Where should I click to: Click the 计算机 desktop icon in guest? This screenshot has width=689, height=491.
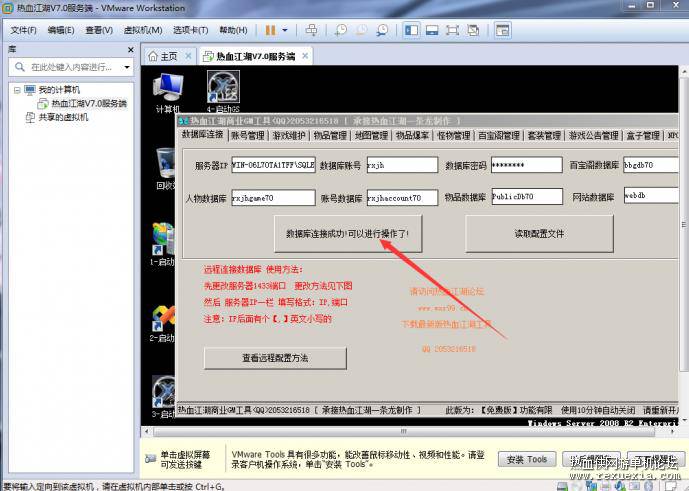point(168,93)
